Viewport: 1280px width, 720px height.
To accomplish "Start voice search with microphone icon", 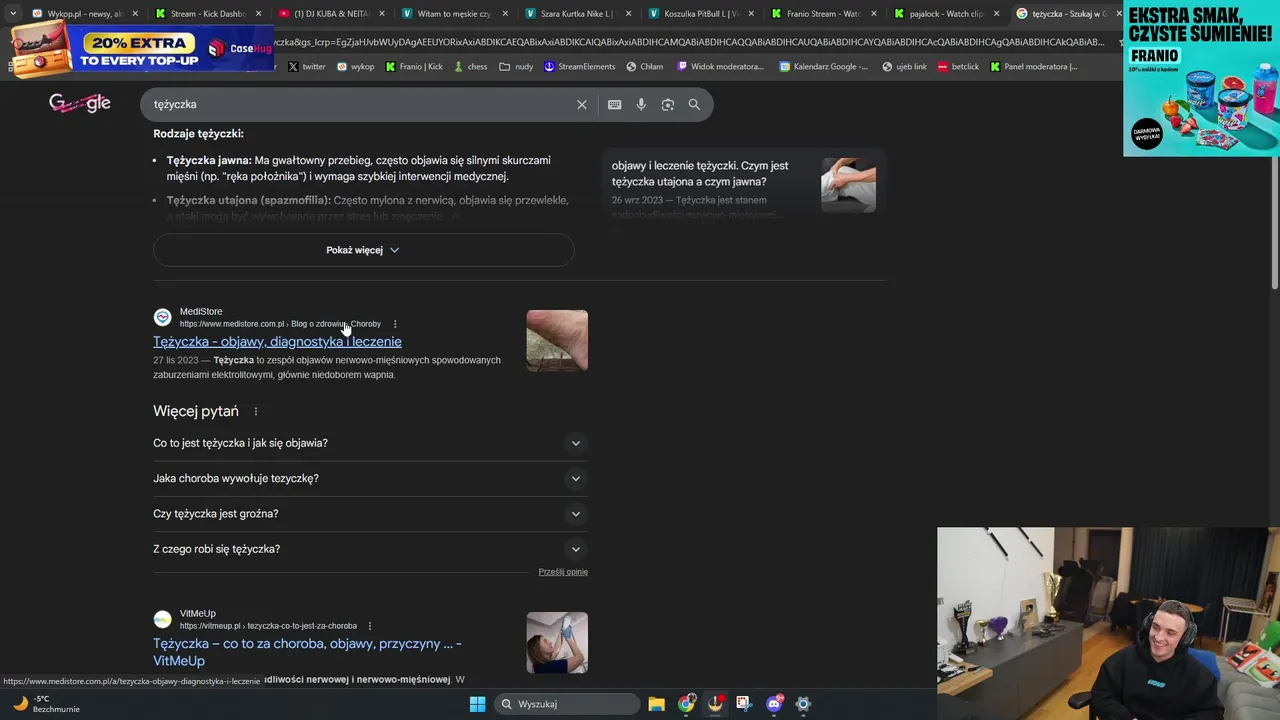I will point(641,104).
